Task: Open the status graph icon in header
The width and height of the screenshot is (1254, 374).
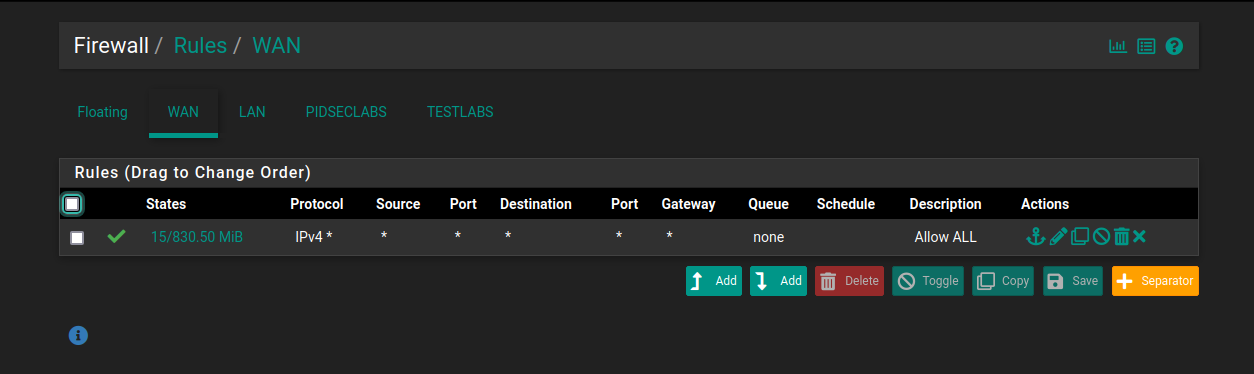Action: coord(1118,46)
